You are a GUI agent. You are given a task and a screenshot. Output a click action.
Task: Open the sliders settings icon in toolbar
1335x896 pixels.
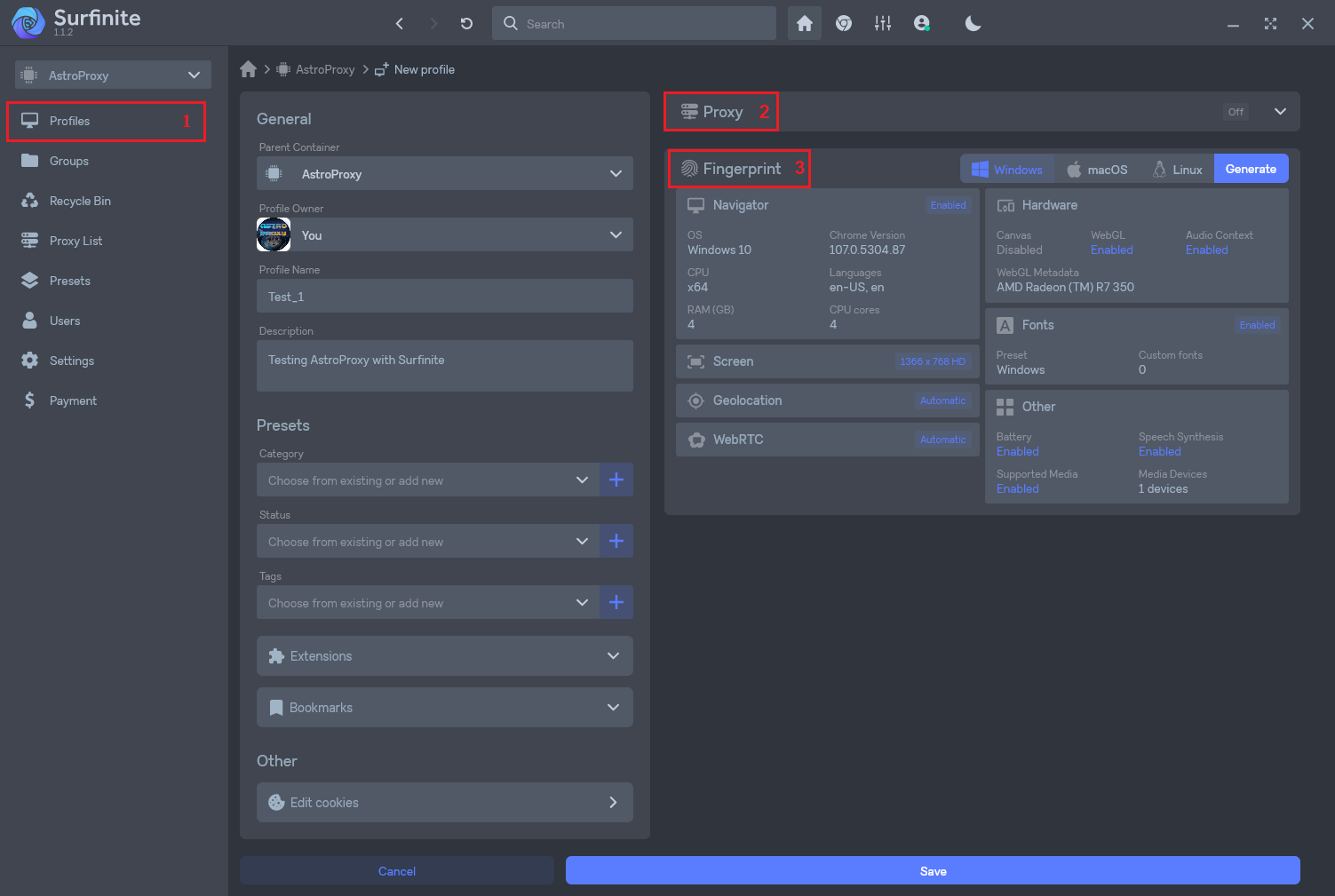pos(883,24)
